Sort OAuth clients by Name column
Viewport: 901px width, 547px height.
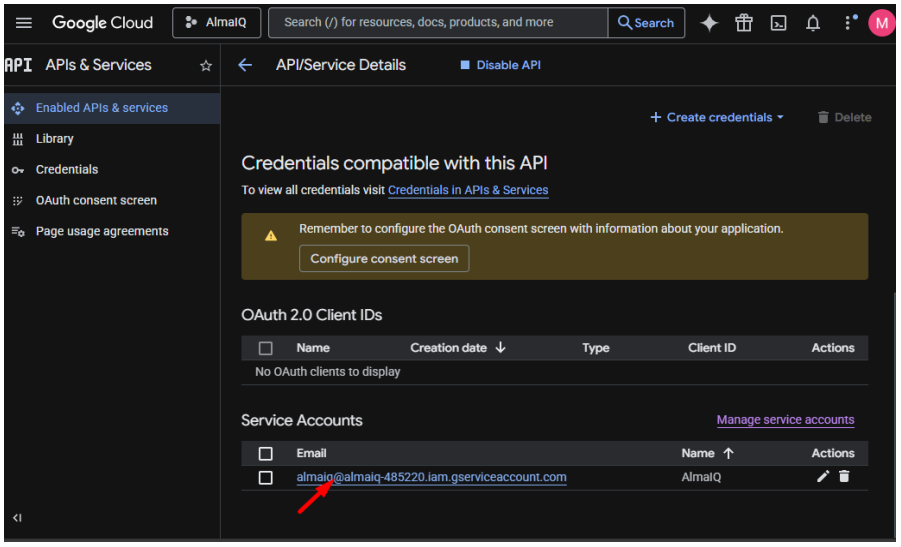click(x=313, y=348)
